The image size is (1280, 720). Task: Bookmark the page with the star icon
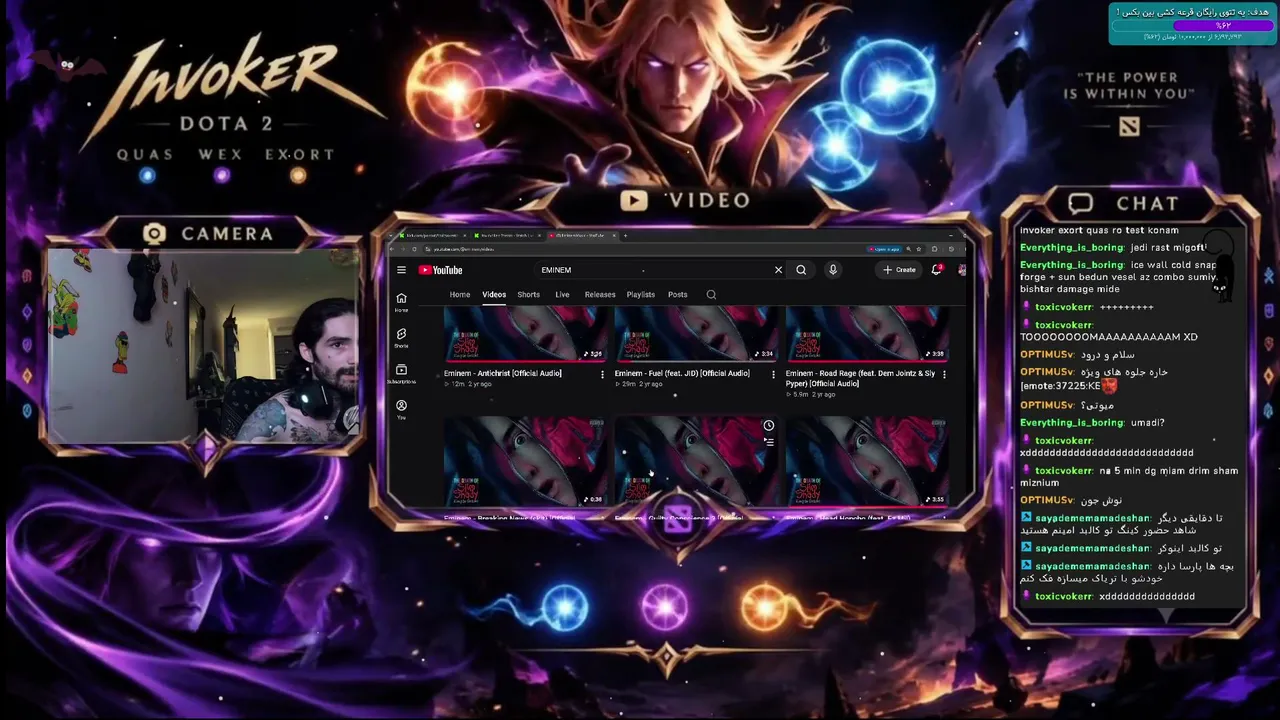click(919, 249)
